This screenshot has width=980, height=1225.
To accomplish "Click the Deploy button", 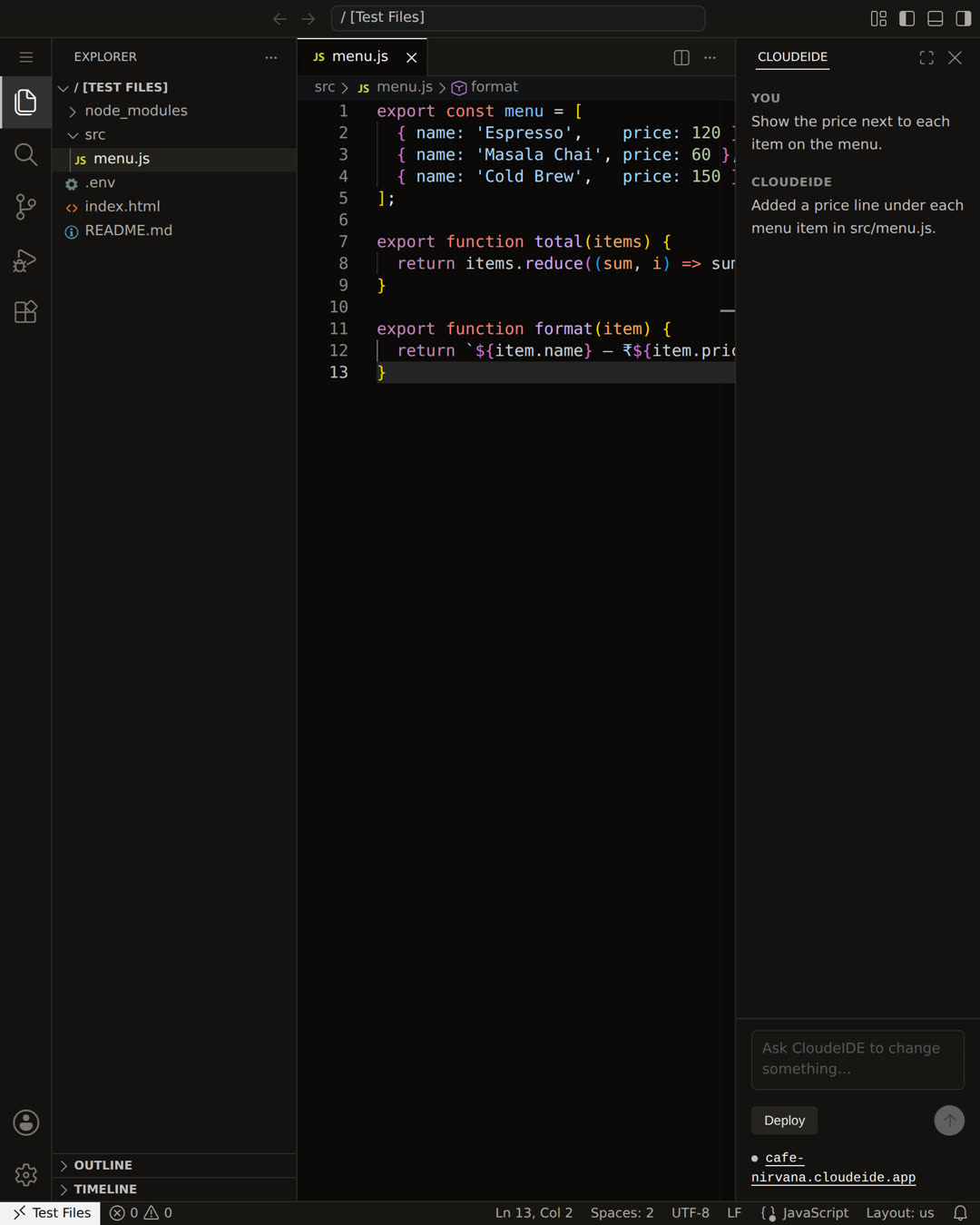I will tap(784, 1121).
